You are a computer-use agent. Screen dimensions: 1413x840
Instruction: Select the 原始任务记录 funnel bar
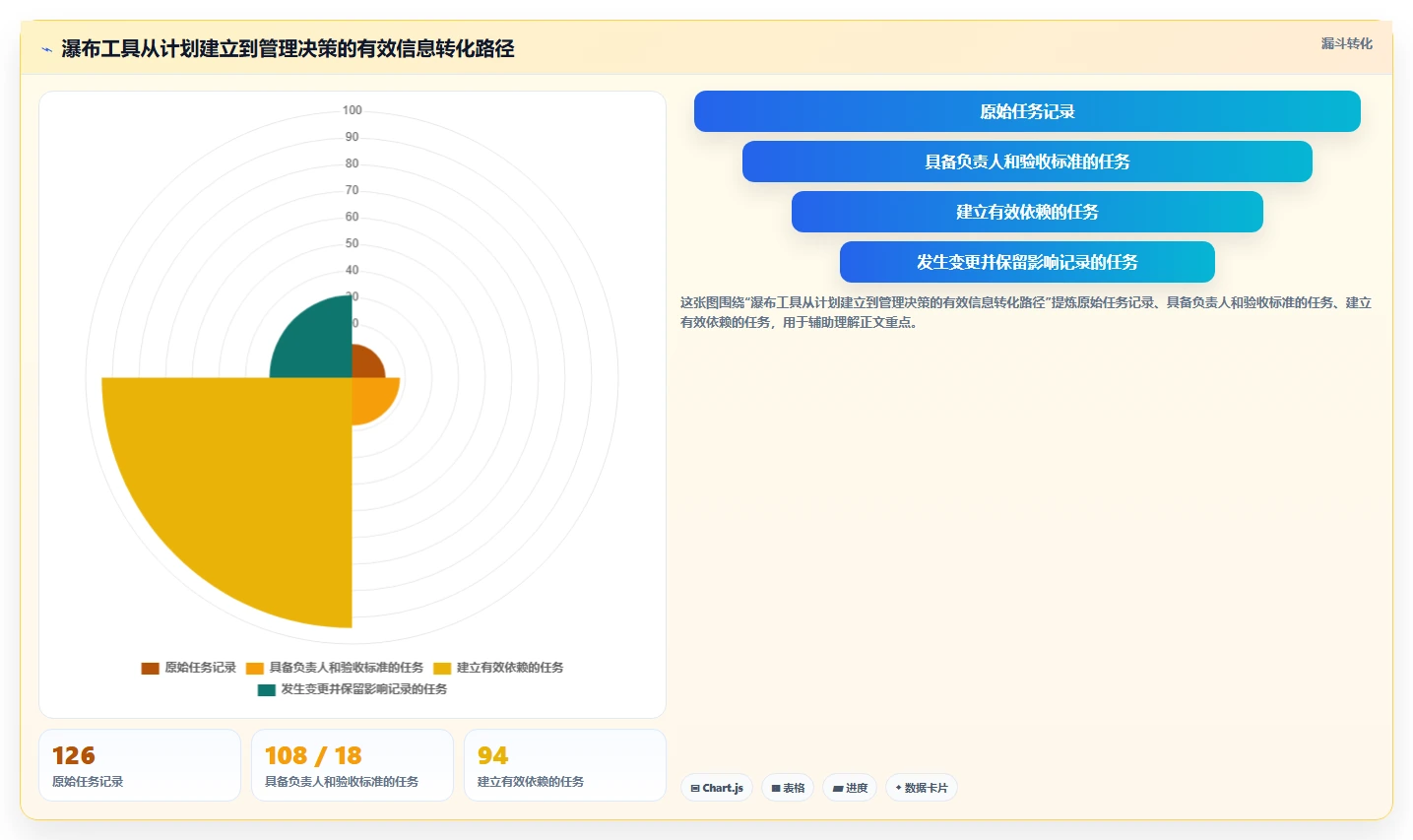click(1027, 111)
